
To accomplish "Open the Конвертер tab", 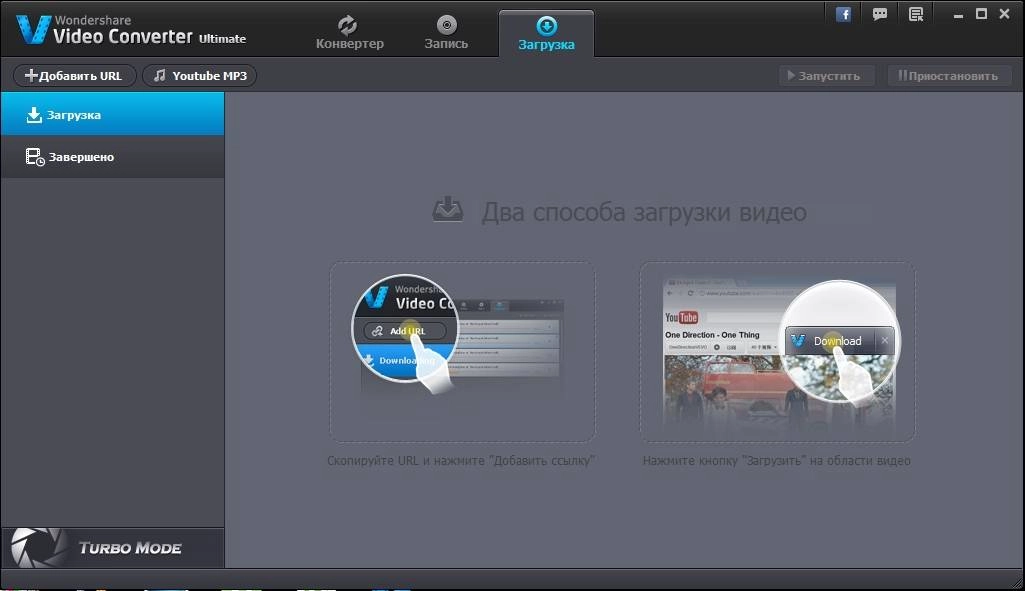I will [349, 33].
